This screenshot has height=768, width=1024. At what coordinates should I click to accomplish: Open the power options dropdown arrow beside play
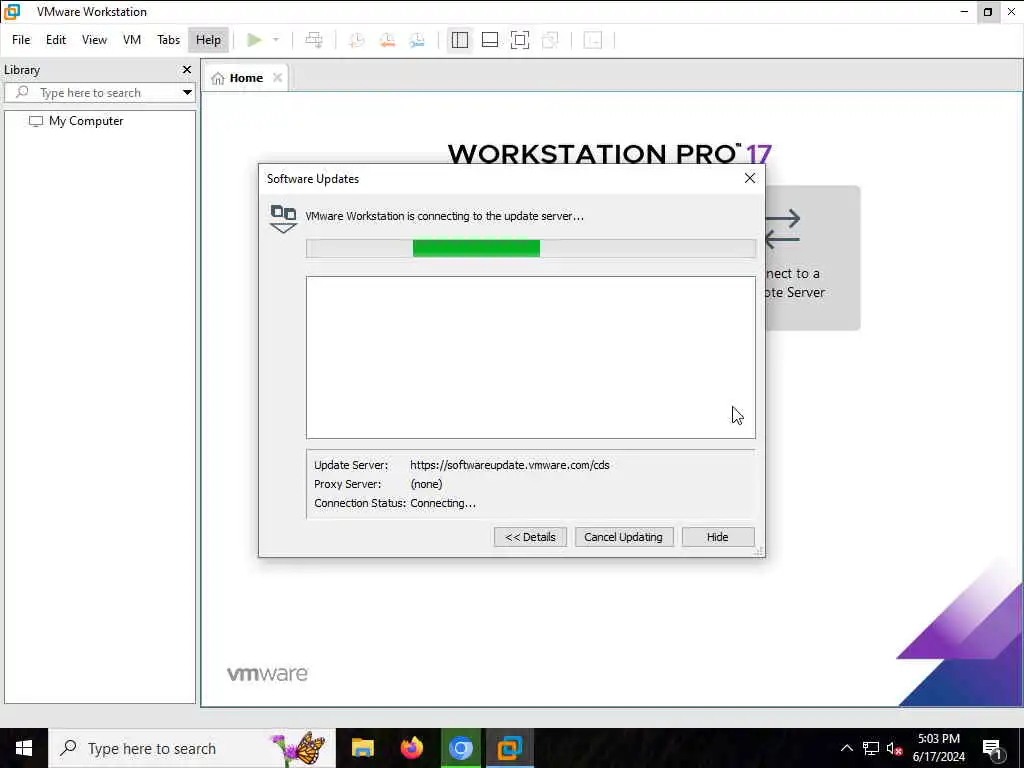[276, 40]
